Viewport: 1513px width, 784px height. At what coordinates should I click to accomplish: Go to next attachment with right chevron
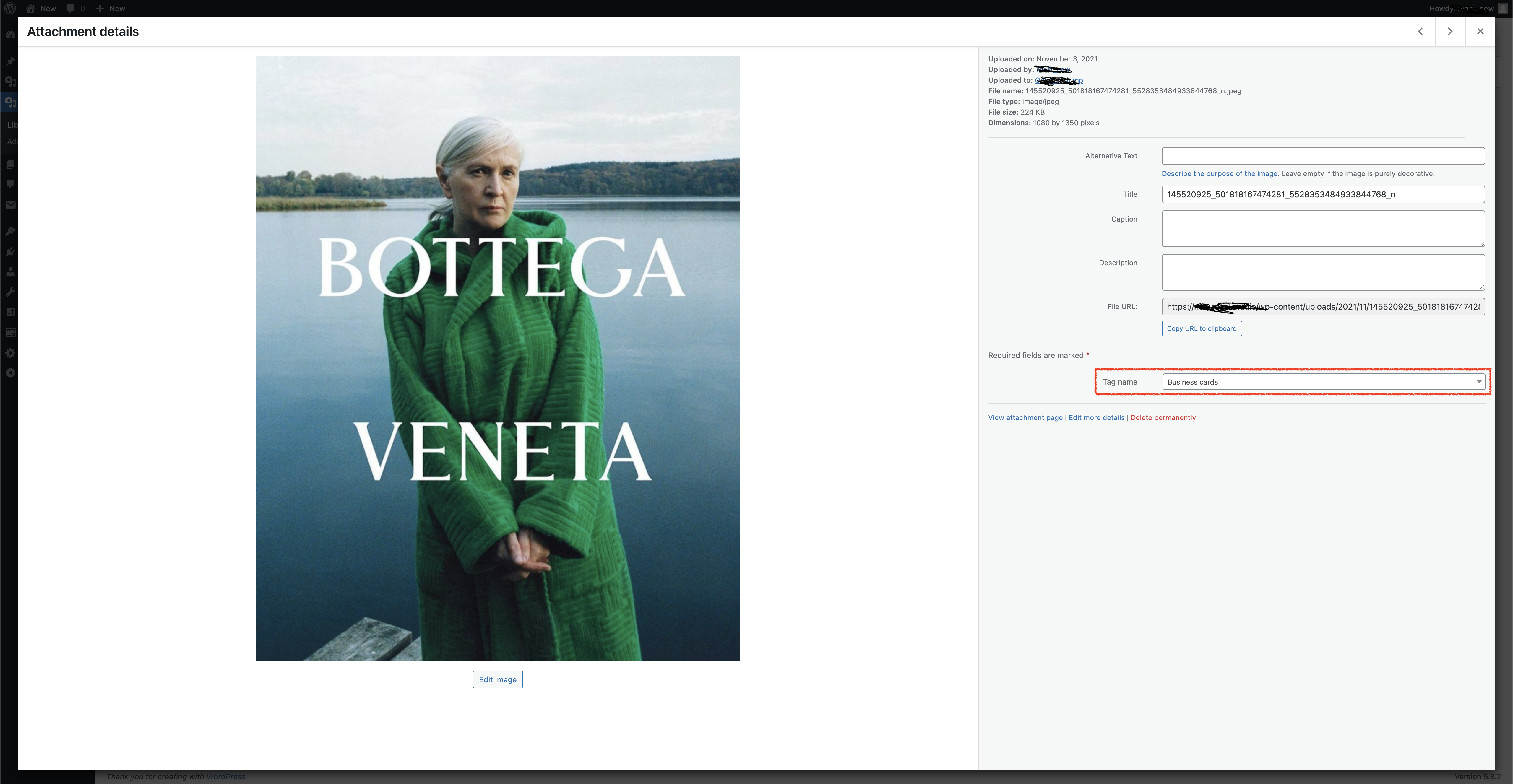(x=1450, y=31)
